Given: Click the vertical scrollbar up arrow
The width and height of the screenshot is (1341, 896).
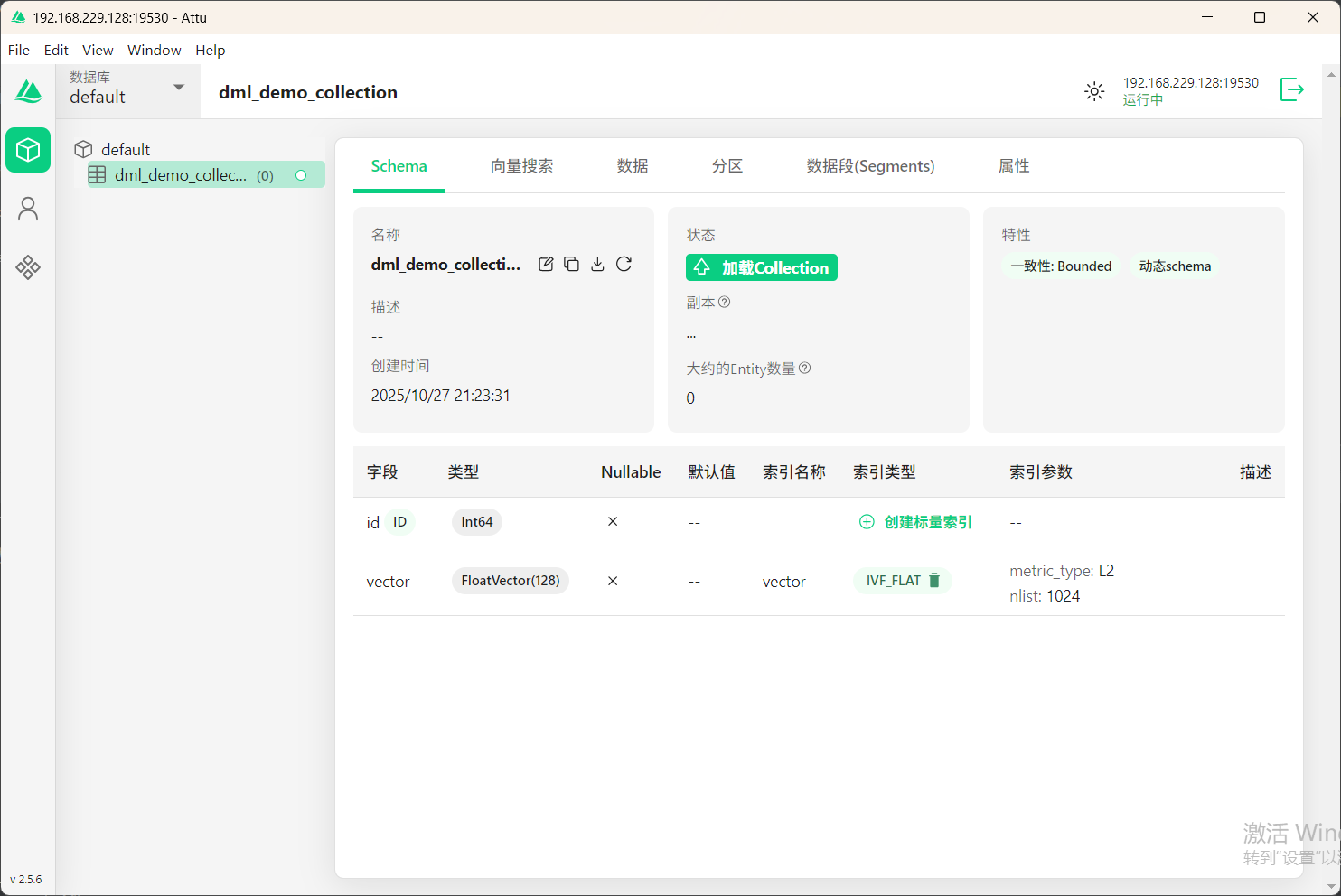Looking at the screenshot, I should 1331,74.
